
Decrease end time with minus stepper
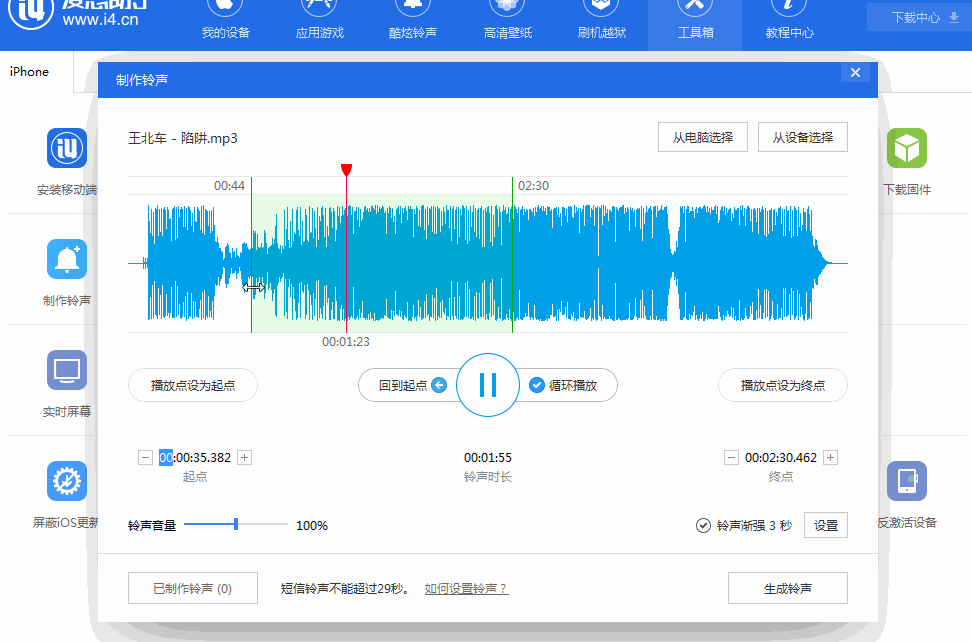point(731,457)
